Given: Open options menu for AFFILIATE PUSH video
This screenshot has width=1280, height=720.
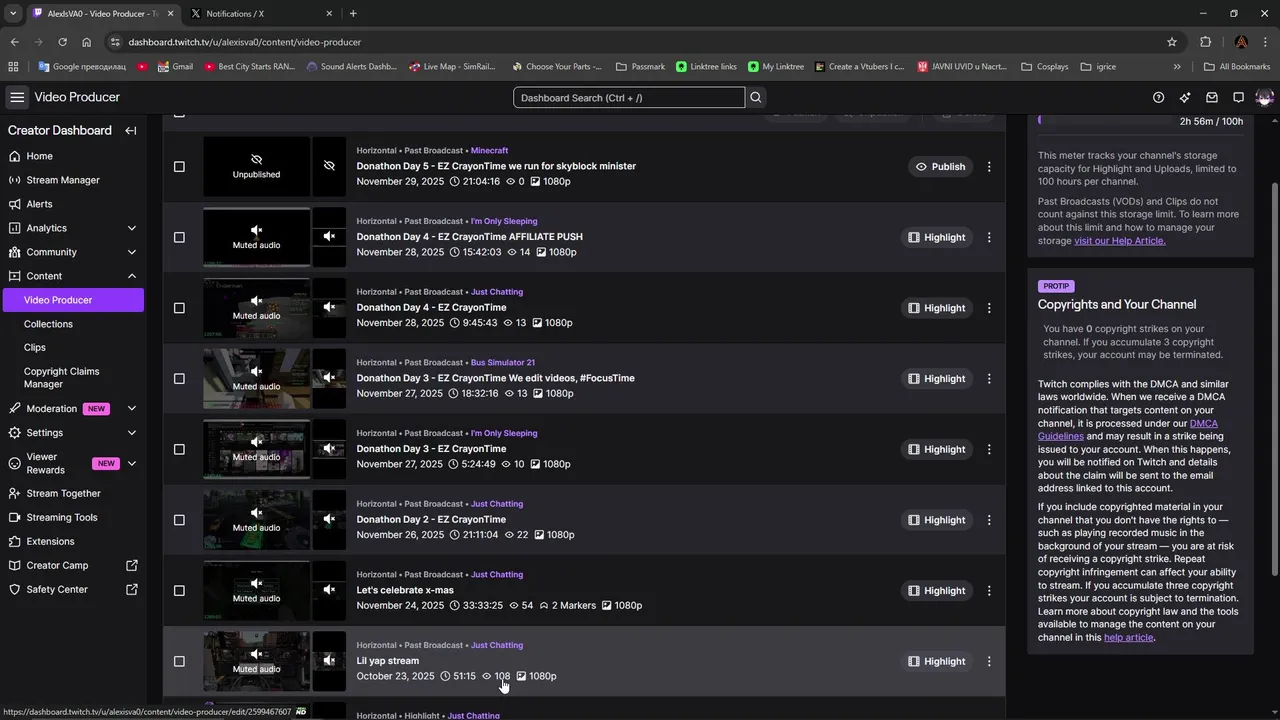Looking at the screenshot, I should pyautogui.click(x=989, y=237).
